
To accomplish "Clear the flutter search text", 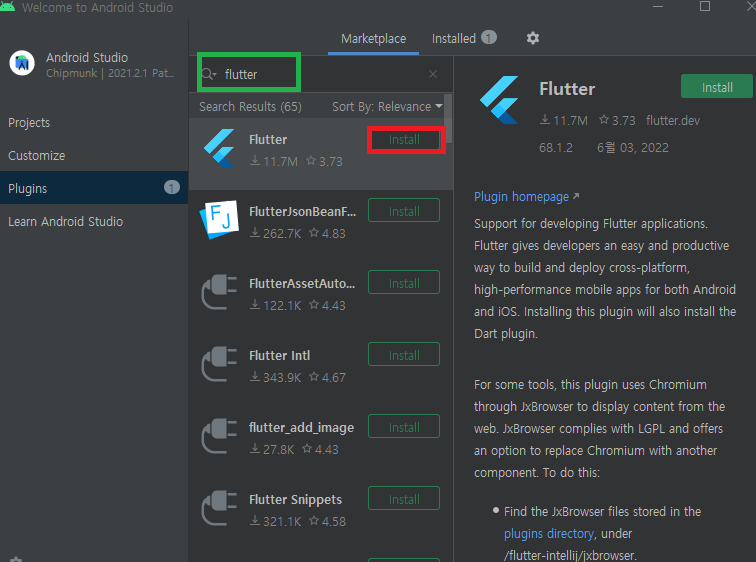I will tap(432, 74).
